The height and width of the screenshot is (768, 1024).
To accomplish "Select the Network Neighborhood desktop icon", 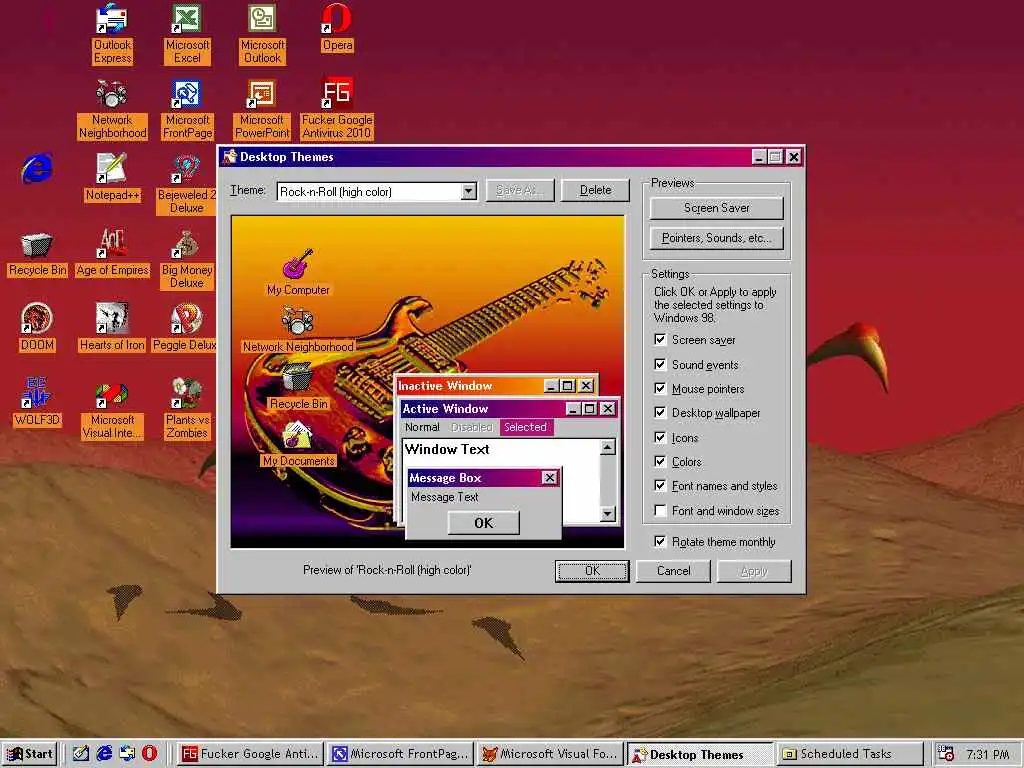I will point(112,110).
